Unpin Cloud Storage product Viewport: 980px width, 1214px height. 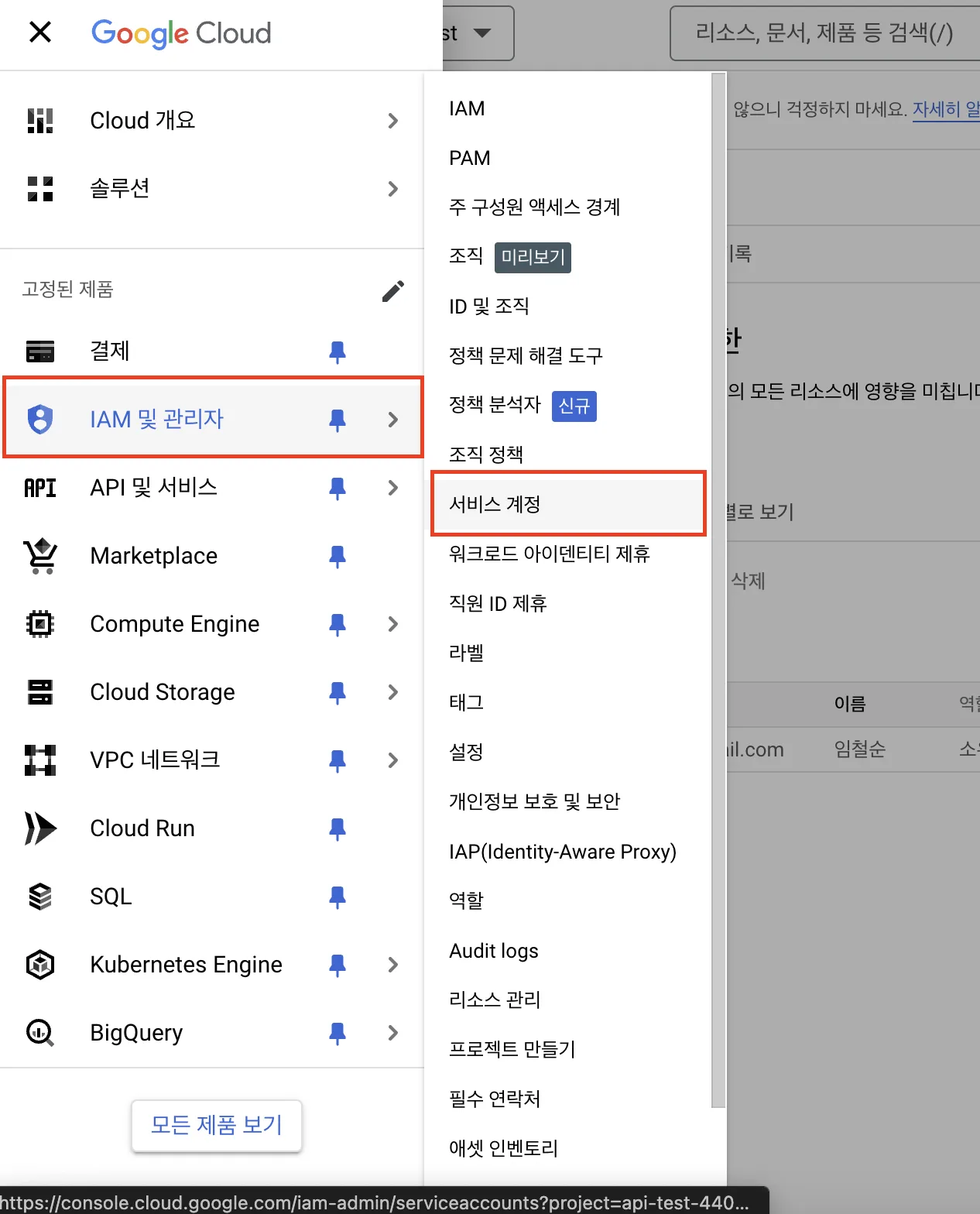(x=338, y=692)
